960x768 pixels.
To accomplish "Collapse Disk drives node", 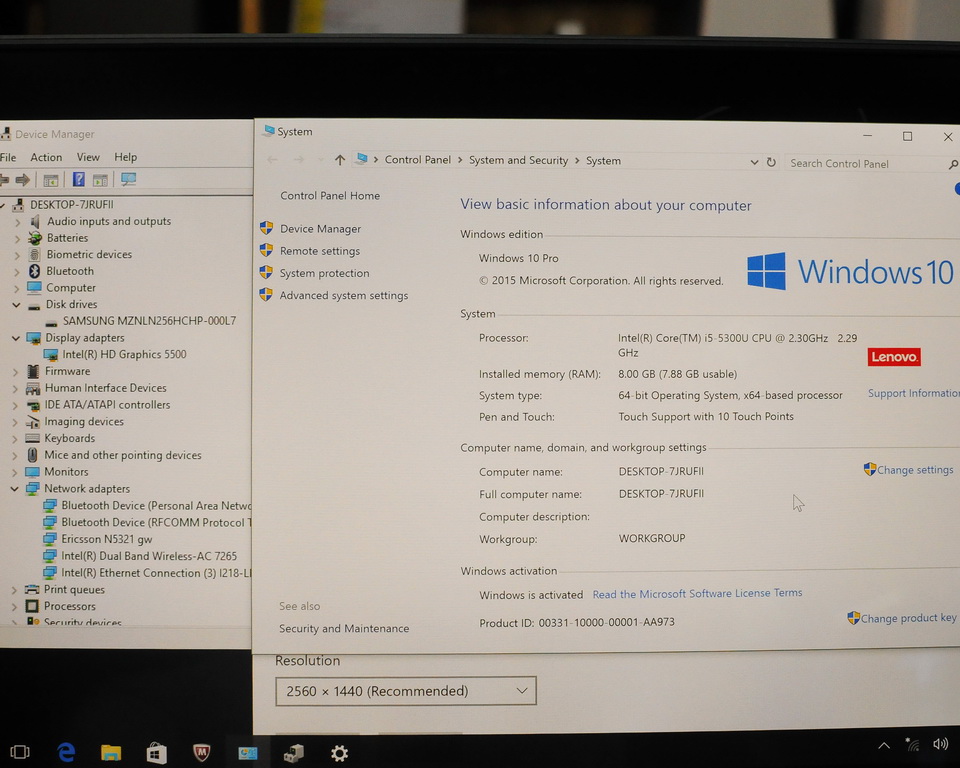I will [16, 304].
